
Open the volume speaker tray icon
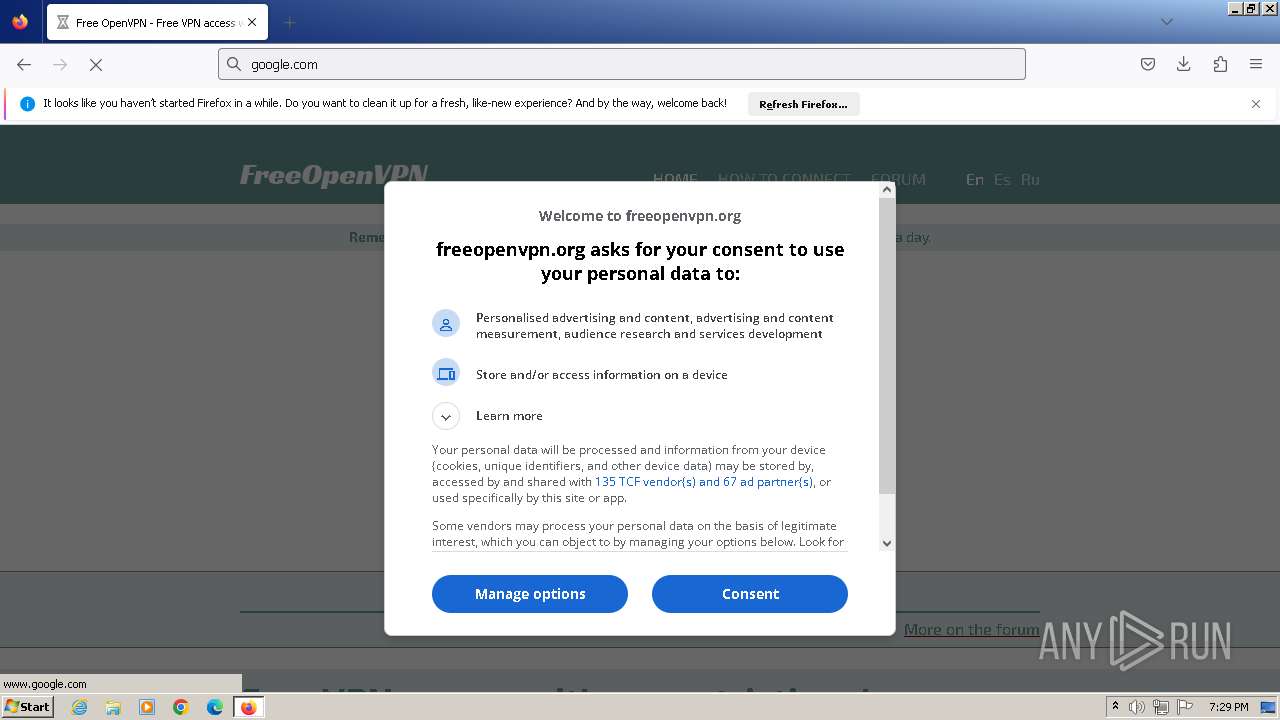(1137, 707)
